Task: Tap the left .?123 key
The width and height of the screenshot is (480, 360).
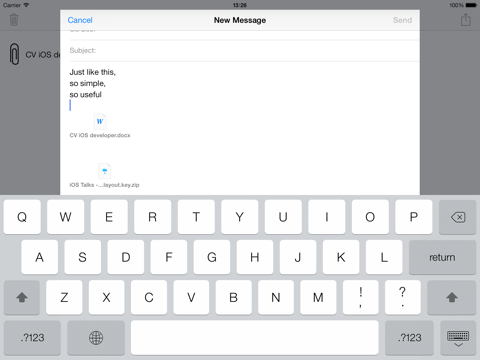Action: pos(32,338)
